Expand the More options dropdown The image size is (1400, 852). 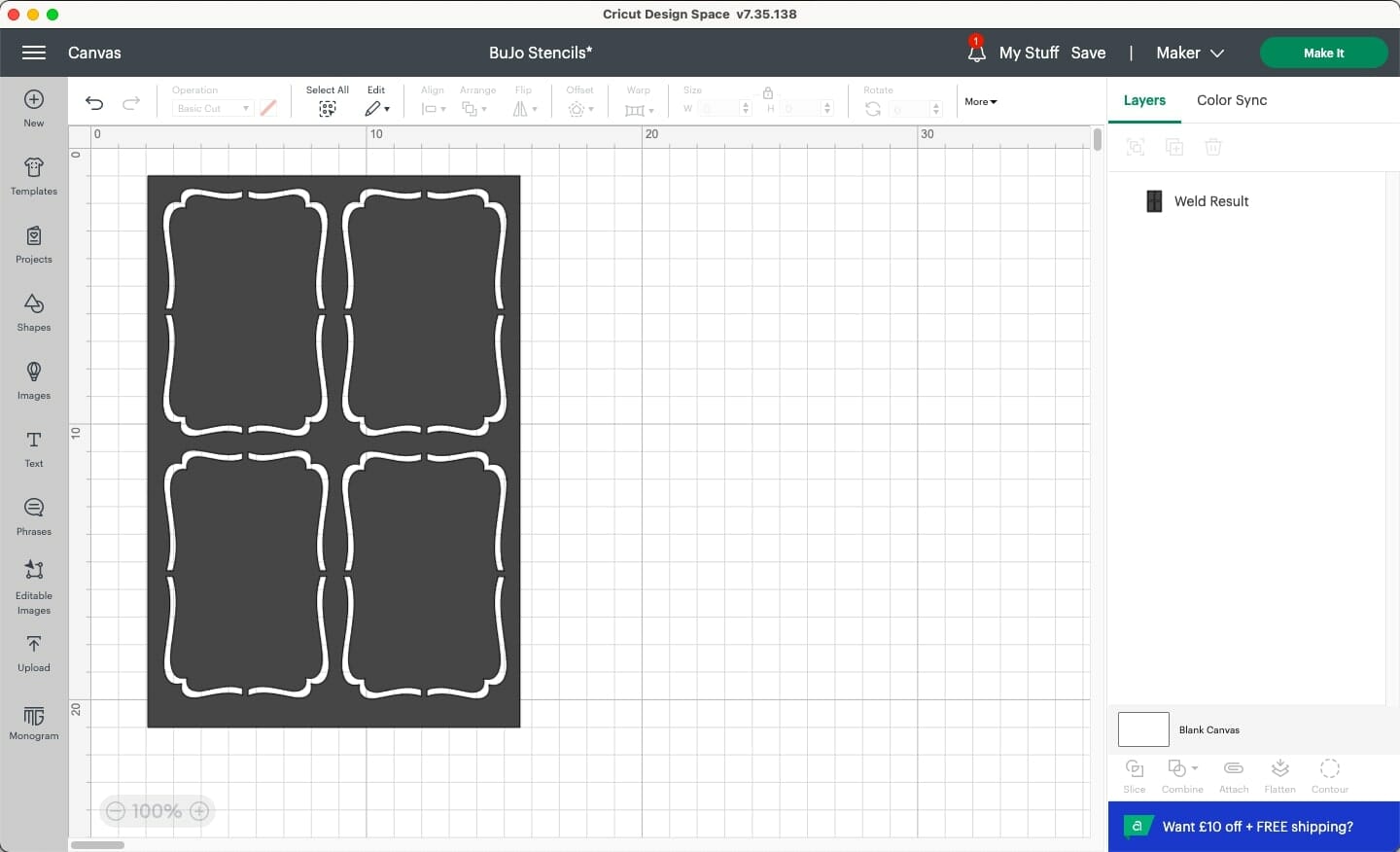point(980,101)
